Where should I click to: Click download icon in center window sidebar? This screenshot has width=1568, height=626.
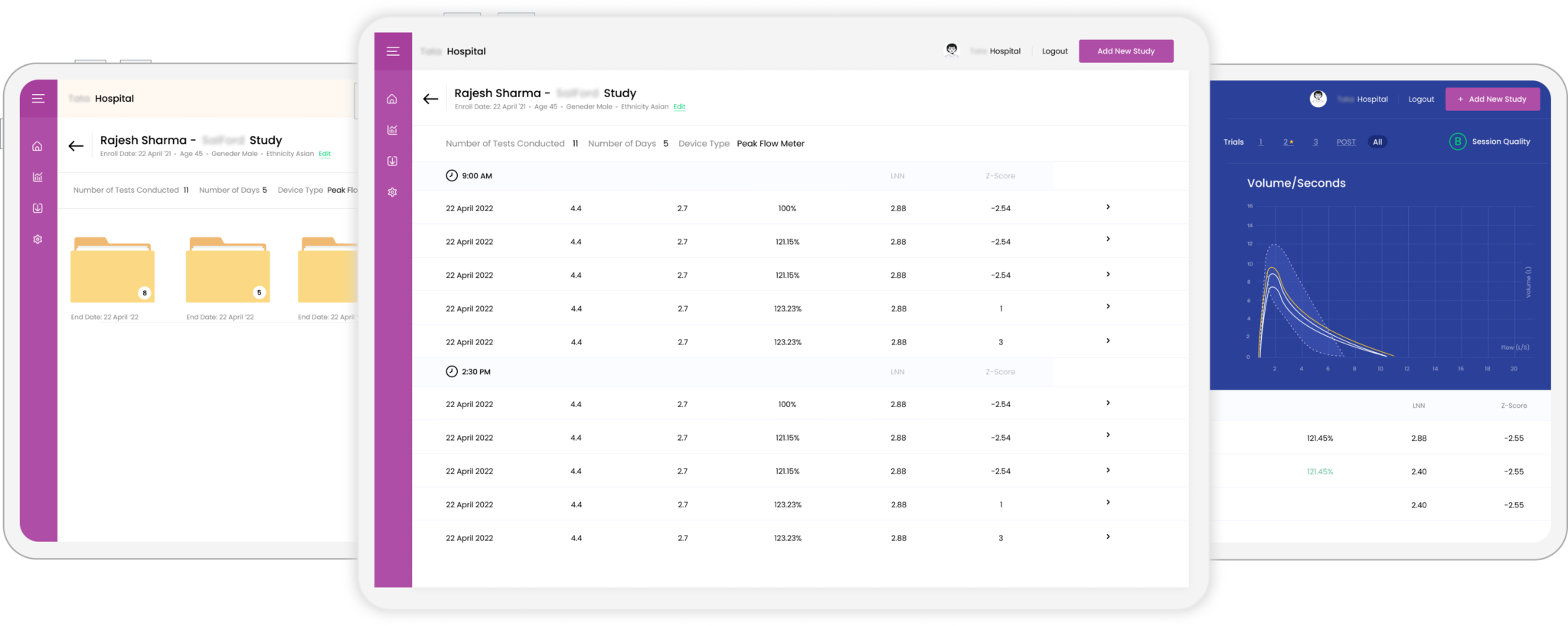392,161
